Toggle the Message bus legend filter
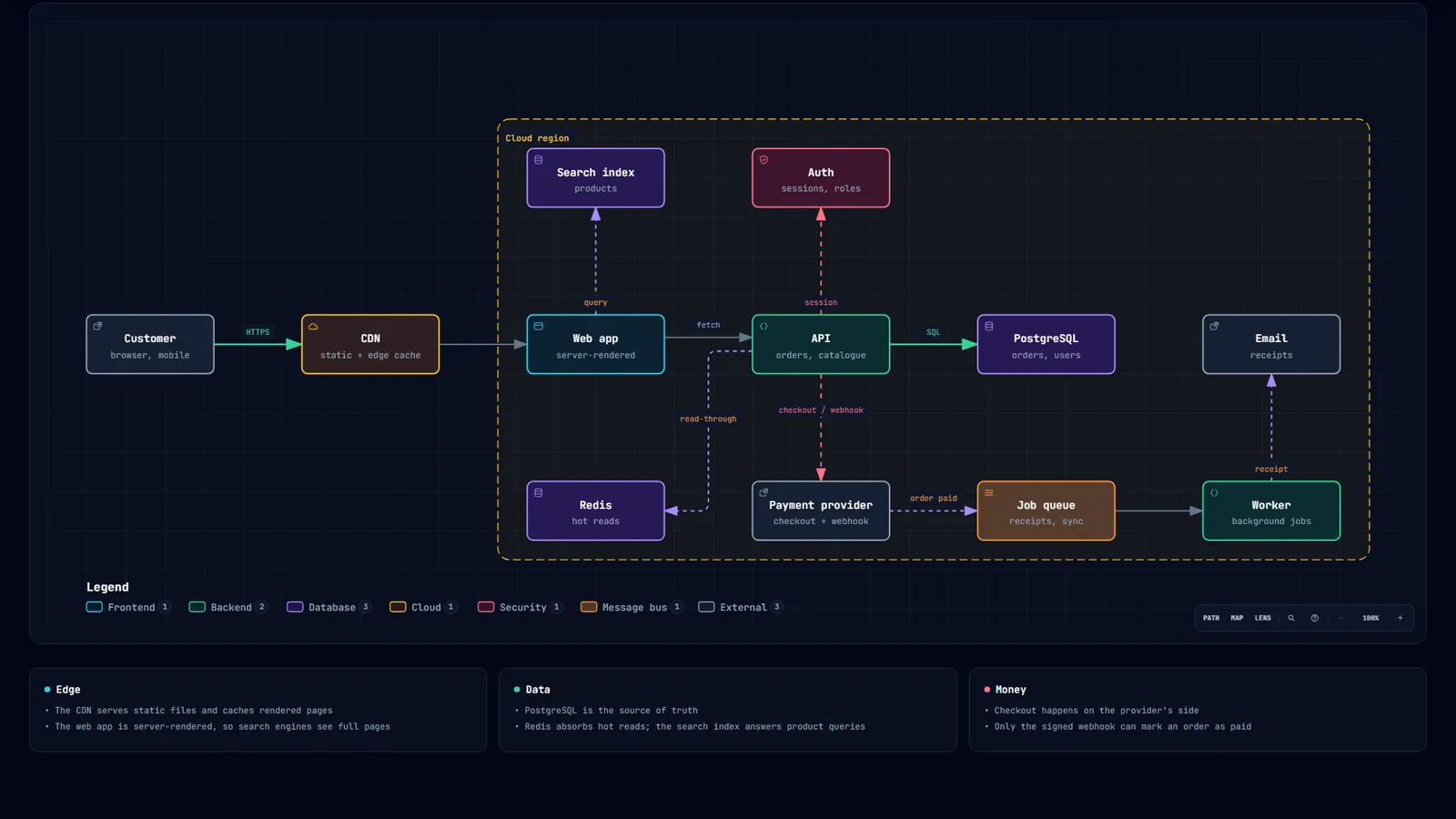 click(x=632, y=607)
